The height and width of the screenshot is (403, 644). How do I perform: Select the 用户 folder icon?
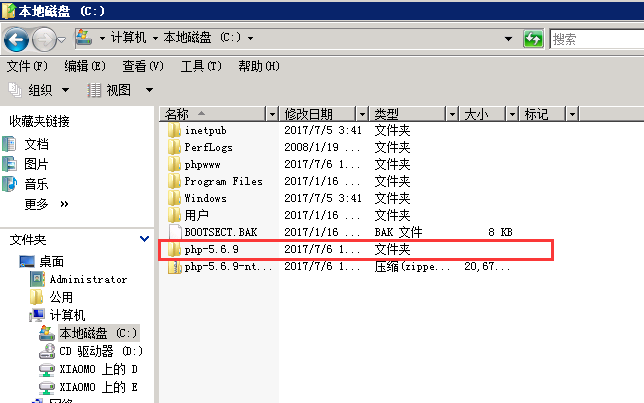(x=174, y=215)
